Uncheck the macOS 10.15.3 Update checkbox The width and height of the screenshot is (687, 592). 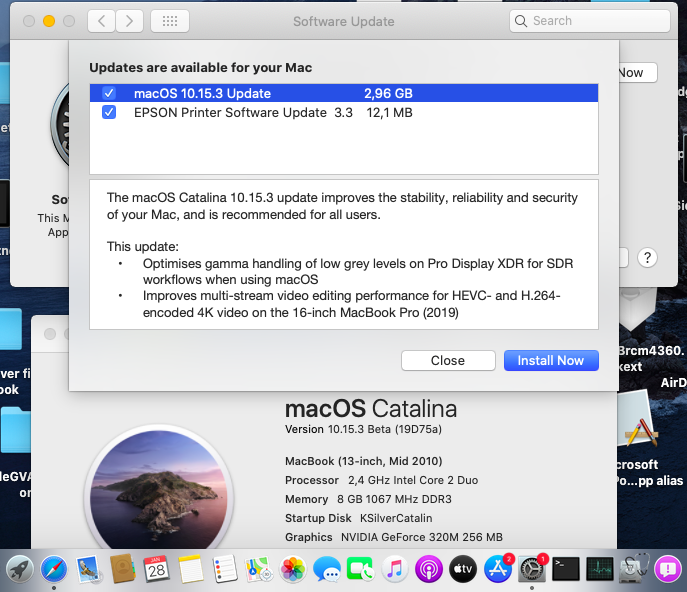[109, 93]
